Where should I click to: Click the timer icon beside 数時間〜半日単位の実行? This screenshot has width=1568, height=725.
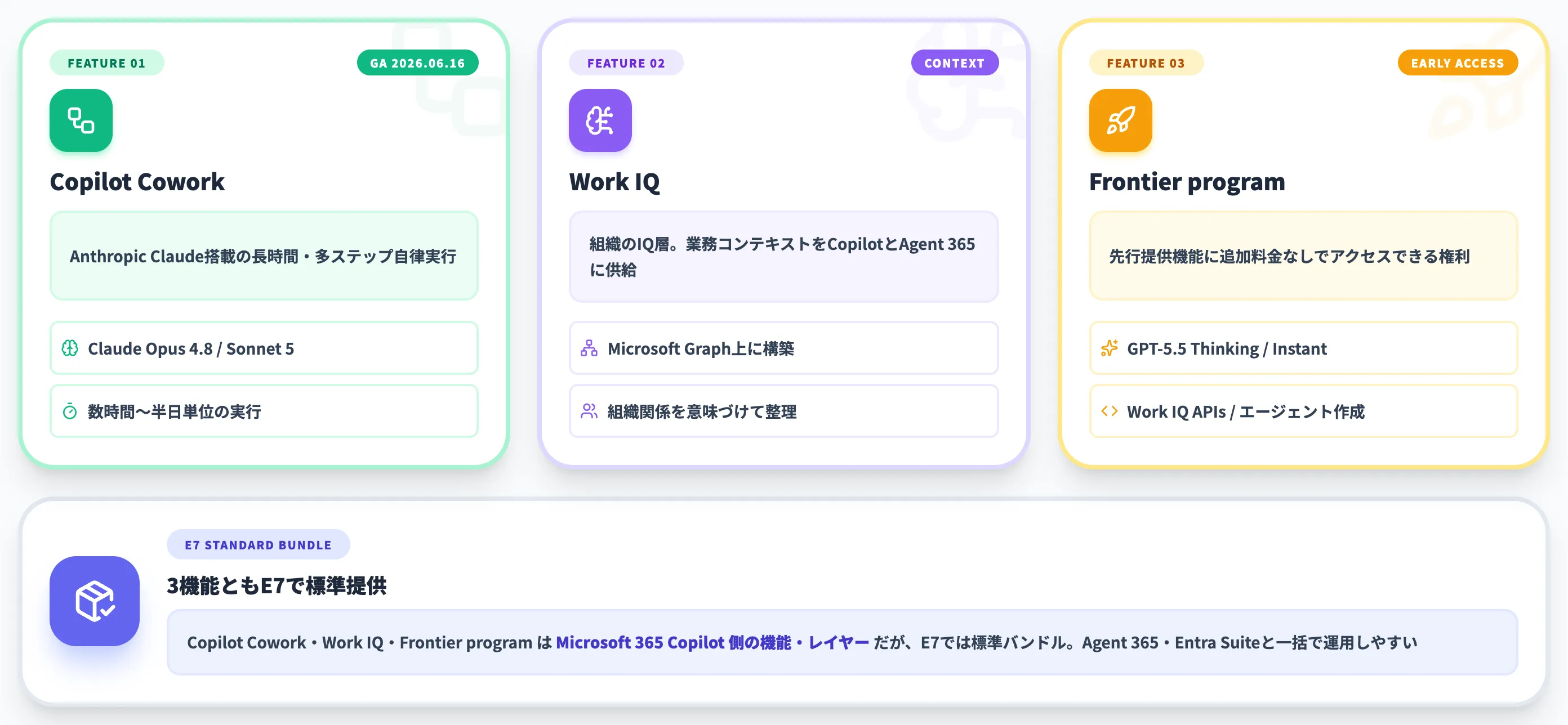pyautogui.click(x=70, y=412)
